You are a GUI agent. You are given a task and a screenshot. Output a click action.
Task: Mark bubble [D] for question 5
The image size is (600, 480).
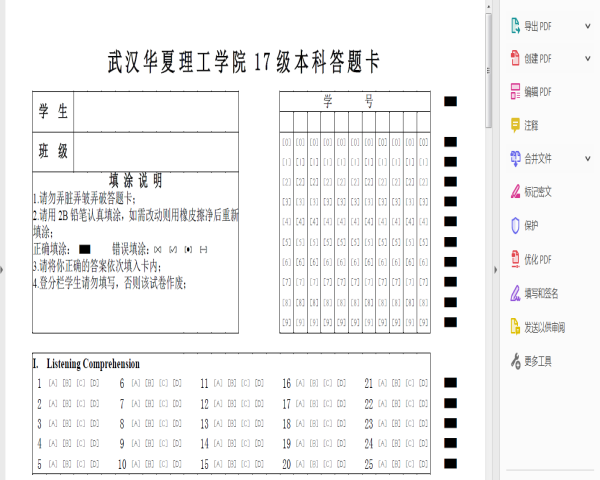tap(95, 464)
